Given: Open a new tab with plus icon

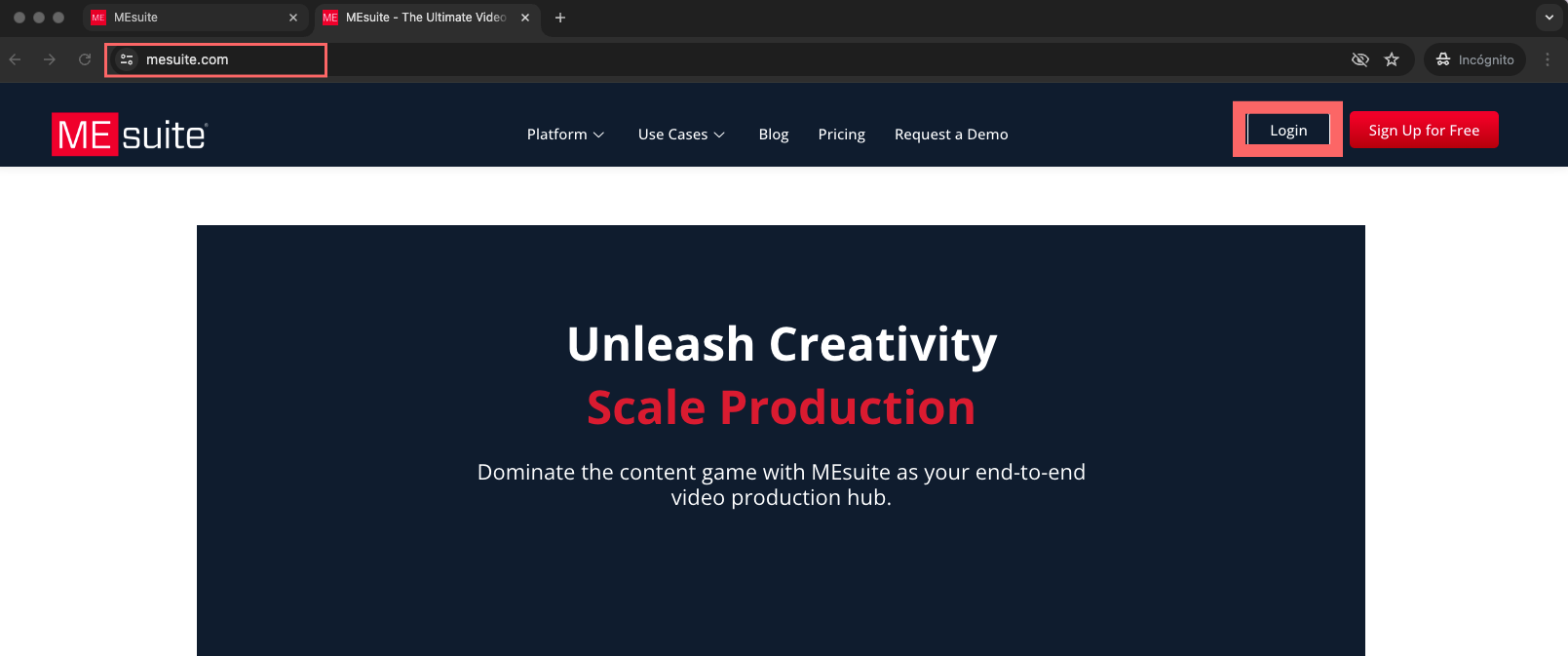Looking at the screenshot, I should pos(560,18).
